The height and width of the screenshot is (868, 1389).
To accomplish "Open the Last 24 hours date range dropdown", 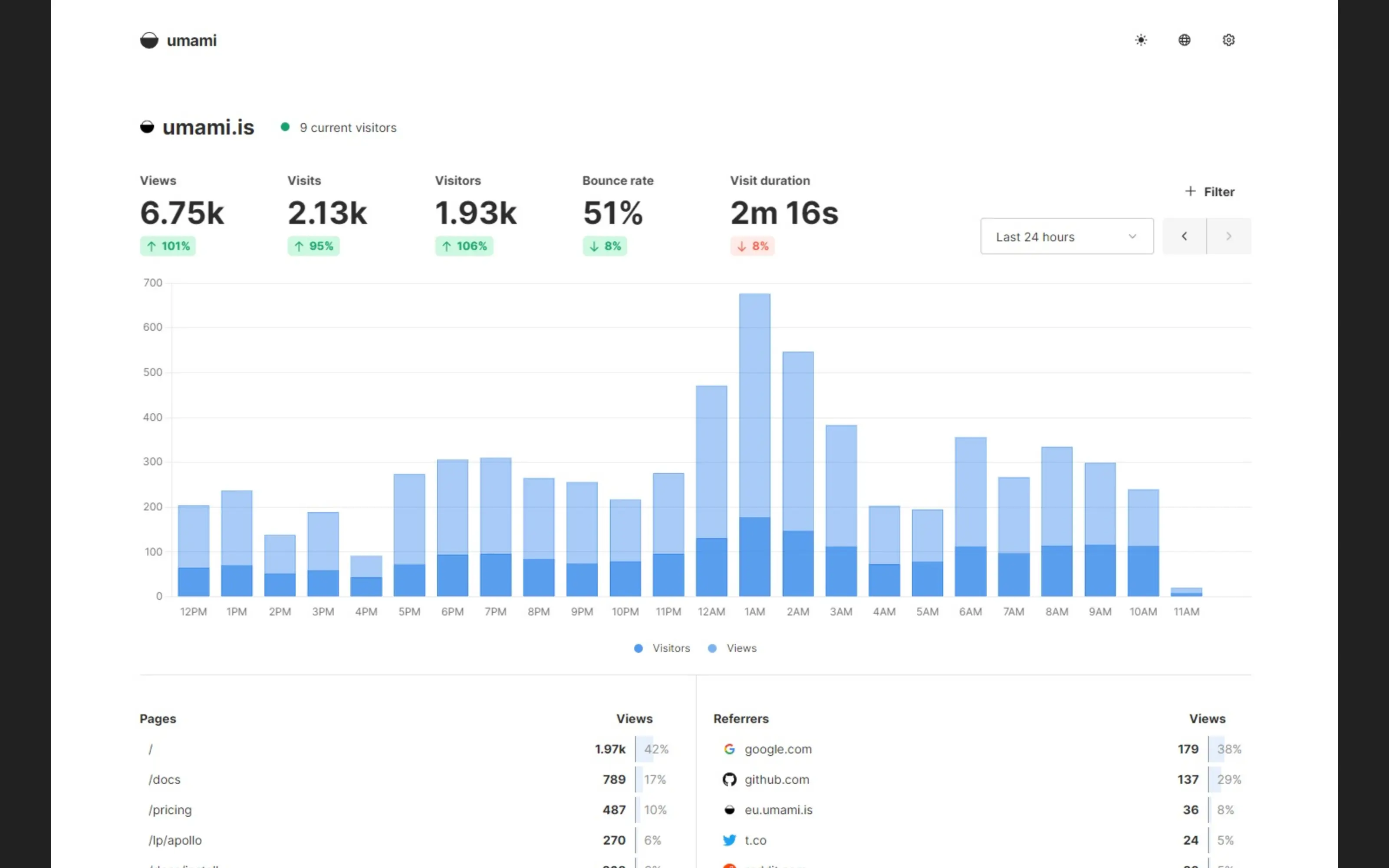I will (x=1066, y=236).
